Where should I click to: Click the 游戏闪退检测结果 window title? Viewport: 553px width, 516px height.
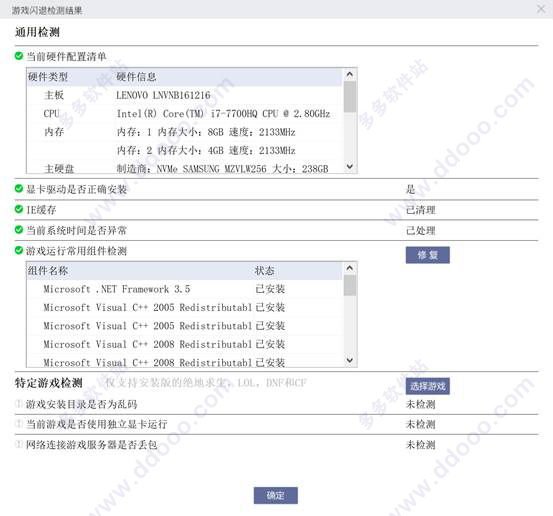point(47,10)
